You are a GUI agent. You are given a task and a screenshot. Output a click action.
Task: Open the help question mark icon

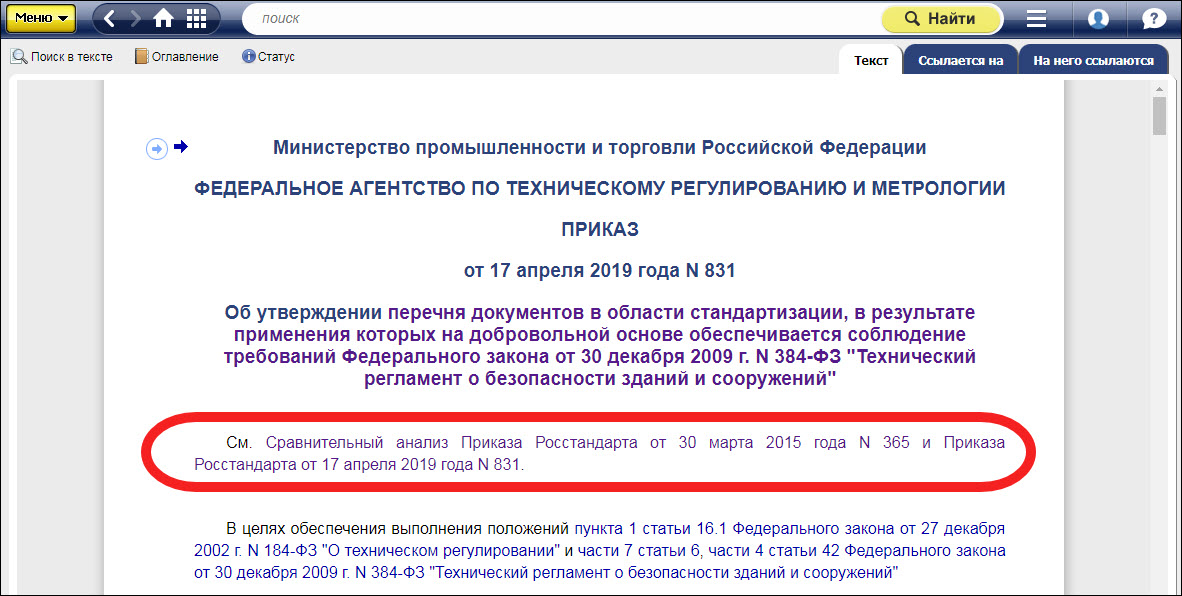(x=1153, y=19)
